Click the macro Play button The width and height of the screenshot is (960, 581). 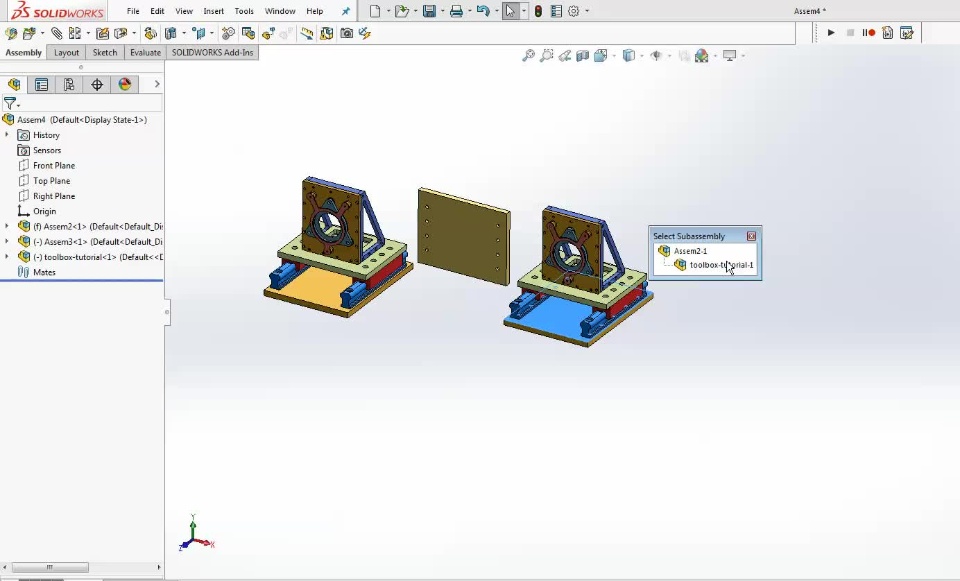click(831, 32)
